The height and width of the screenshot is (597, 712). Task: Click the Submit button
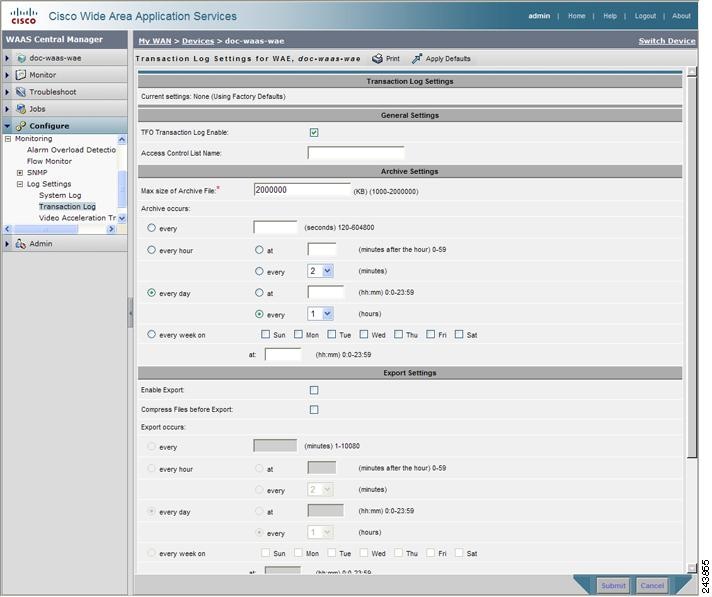(613, 586)
